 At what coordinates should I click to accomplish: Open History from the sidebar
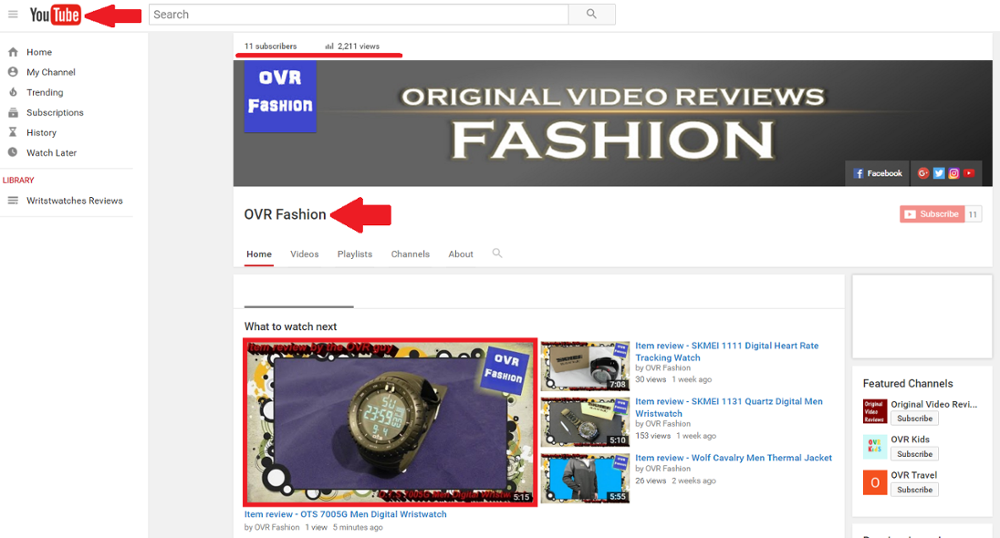(41, 133)
